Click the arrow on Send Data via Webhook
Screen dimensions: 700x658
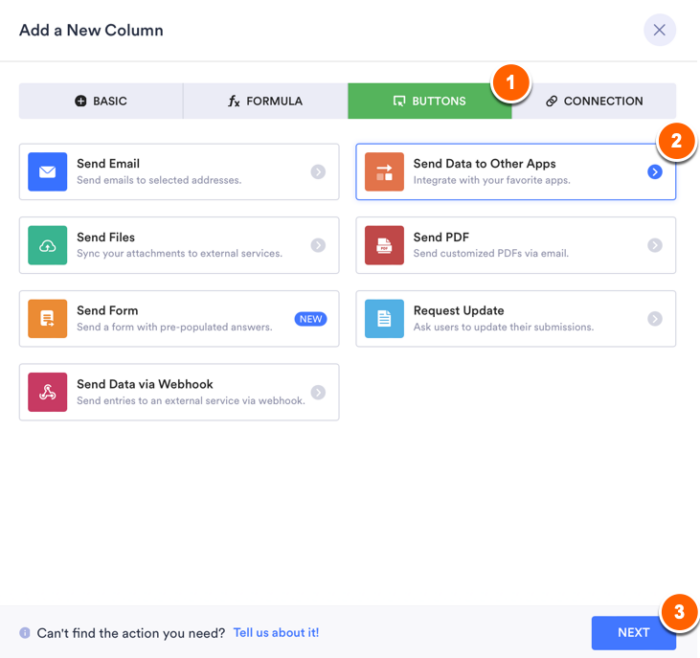(x=318, y=392)
